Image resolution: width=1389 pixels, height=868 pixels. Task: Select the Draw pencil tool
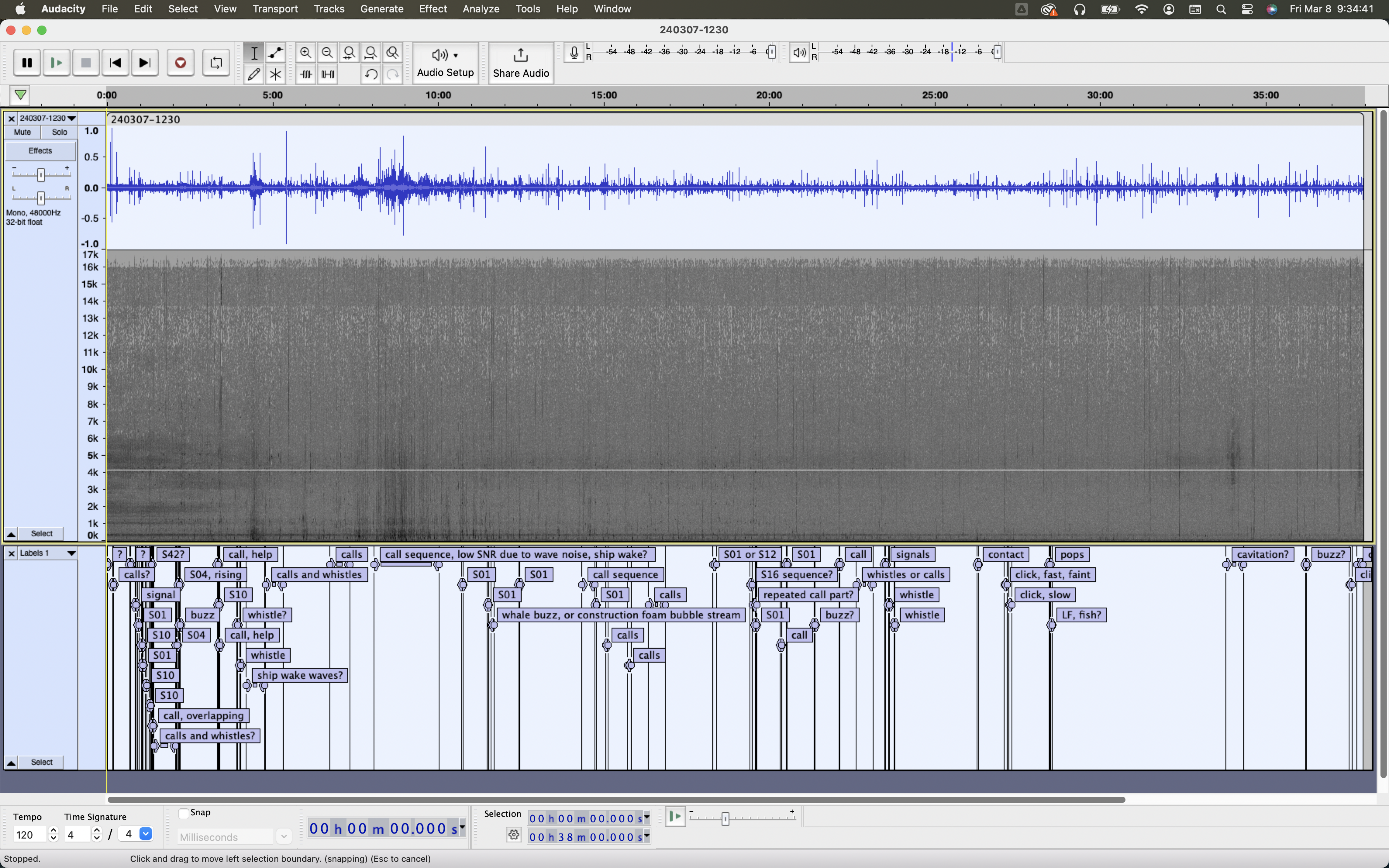click(x=254, y=74)
